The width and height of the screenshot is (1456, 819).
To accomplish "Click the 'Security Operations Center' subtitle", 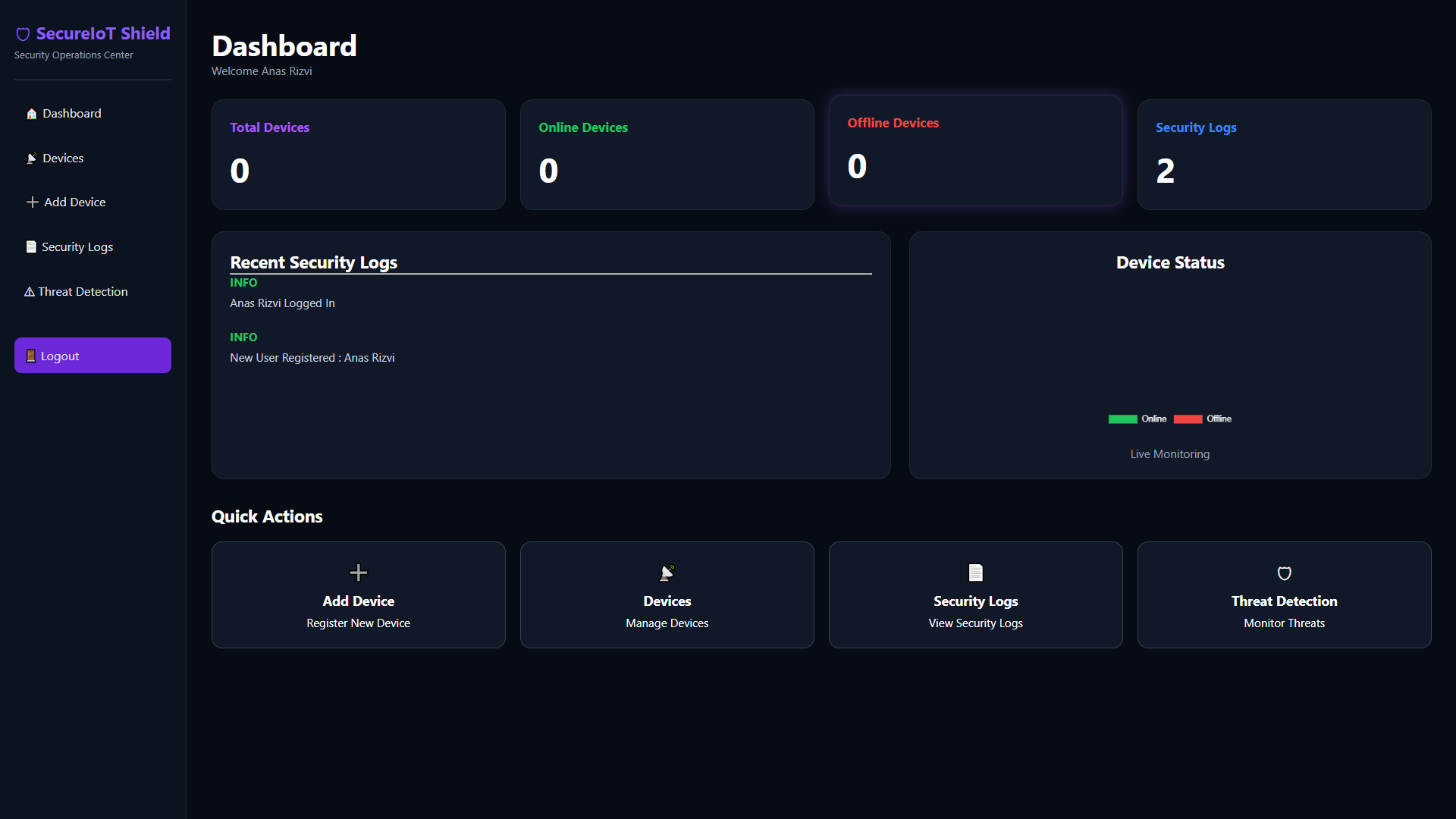I will pyautogui.click(x=74, y=55).
